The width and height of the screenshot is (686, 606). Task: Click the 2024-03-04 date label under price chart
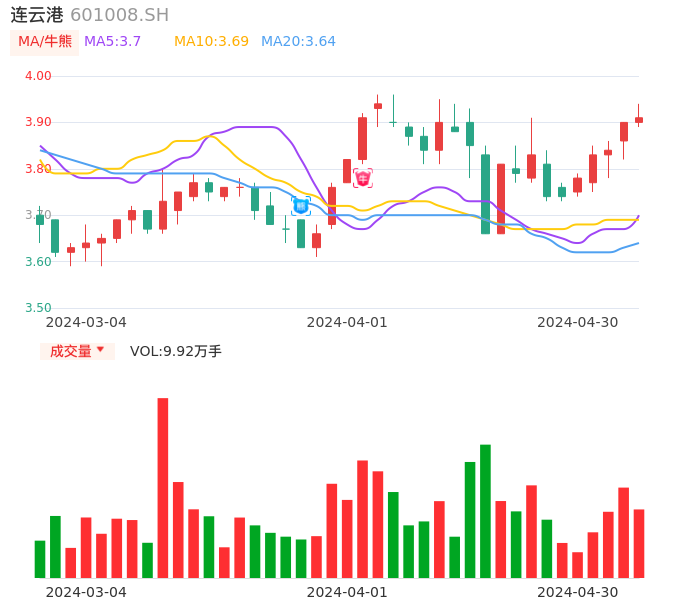tap(86, 321)
